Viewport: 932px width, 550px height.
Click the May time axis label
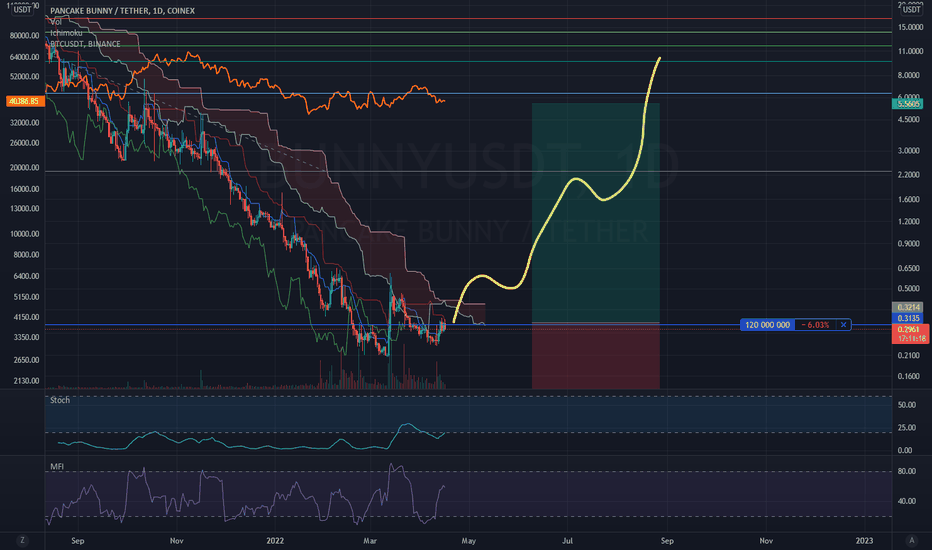[468, 541]
